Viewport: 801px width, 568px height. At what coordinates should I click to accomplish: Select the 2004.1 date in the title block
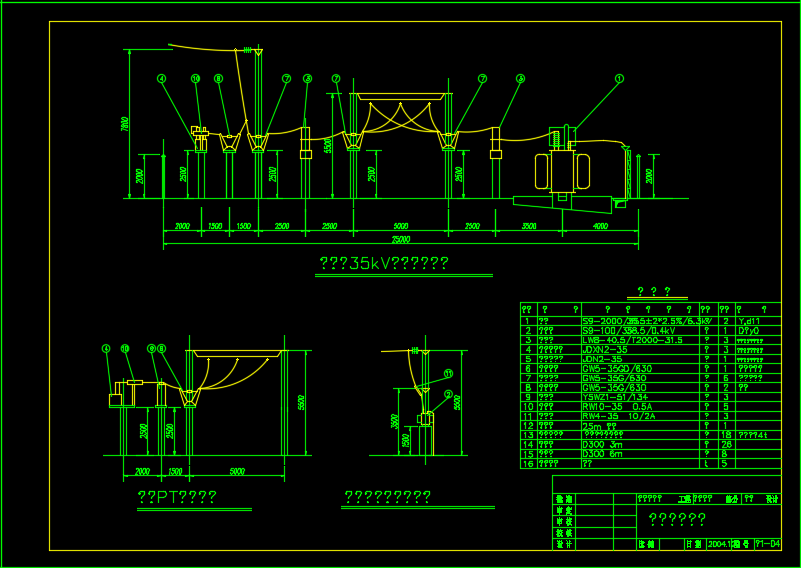[x=718, y=545]
